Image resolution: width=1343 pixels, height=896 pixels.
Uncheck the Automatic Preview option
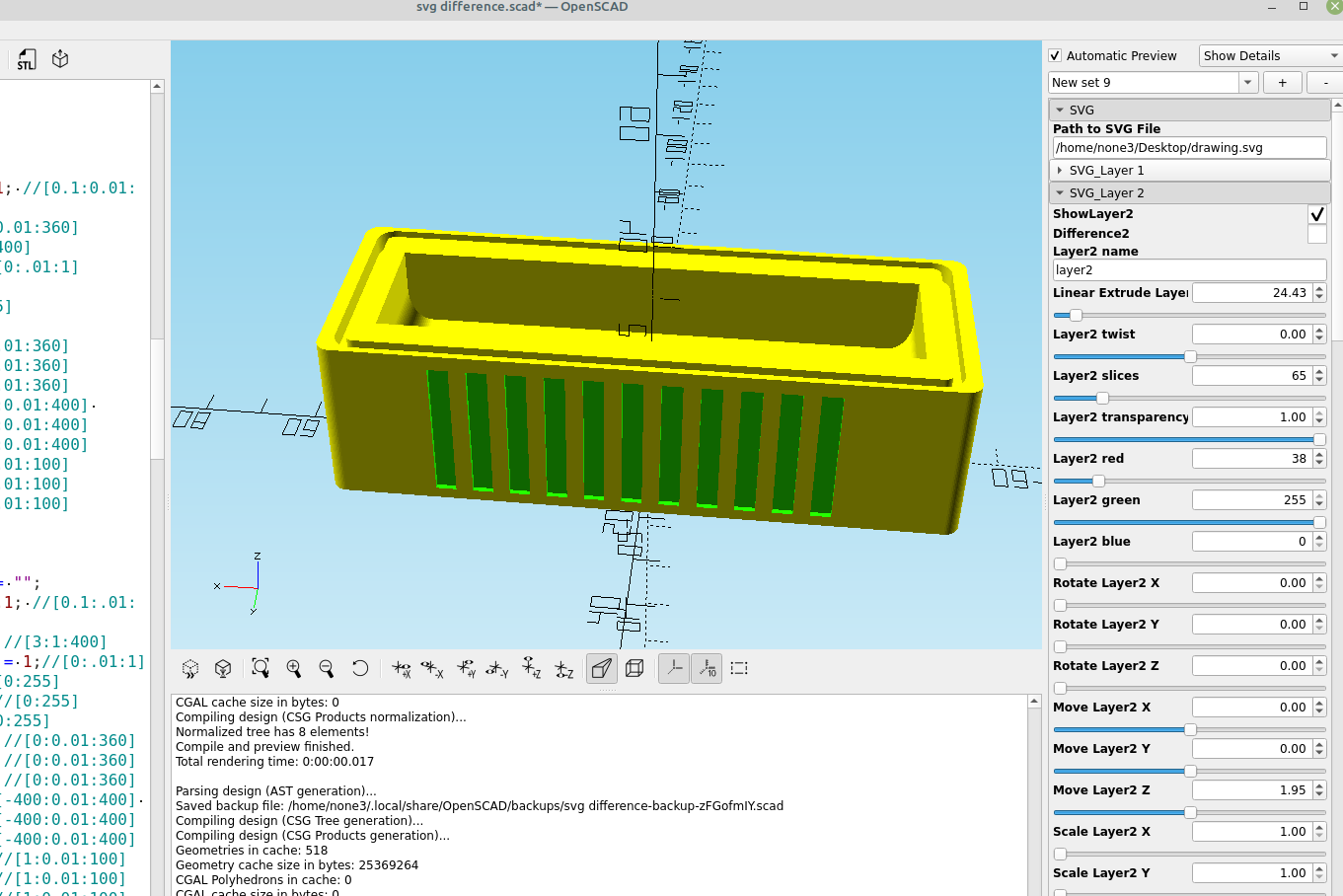[1054, 55]
